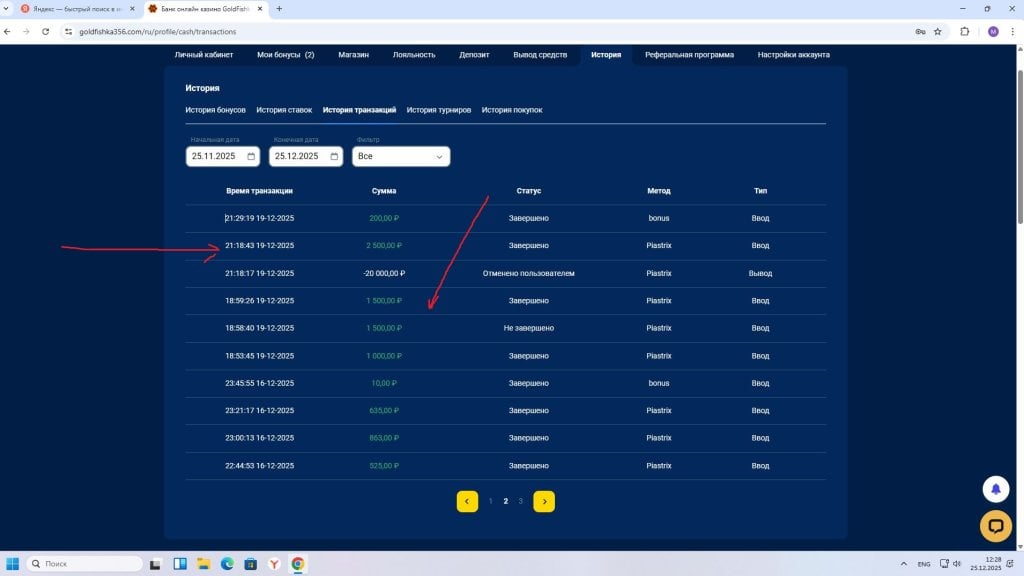Go to next page with right arrow
This screenshot has height=576, width=1024.
544,502
